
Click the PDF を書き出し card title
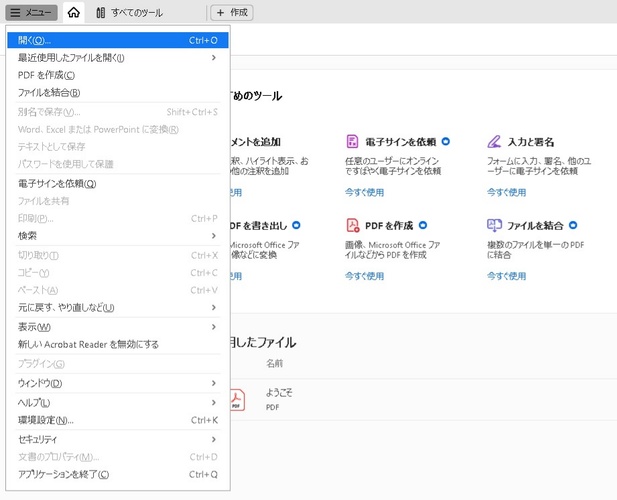[x=259, y=225]
